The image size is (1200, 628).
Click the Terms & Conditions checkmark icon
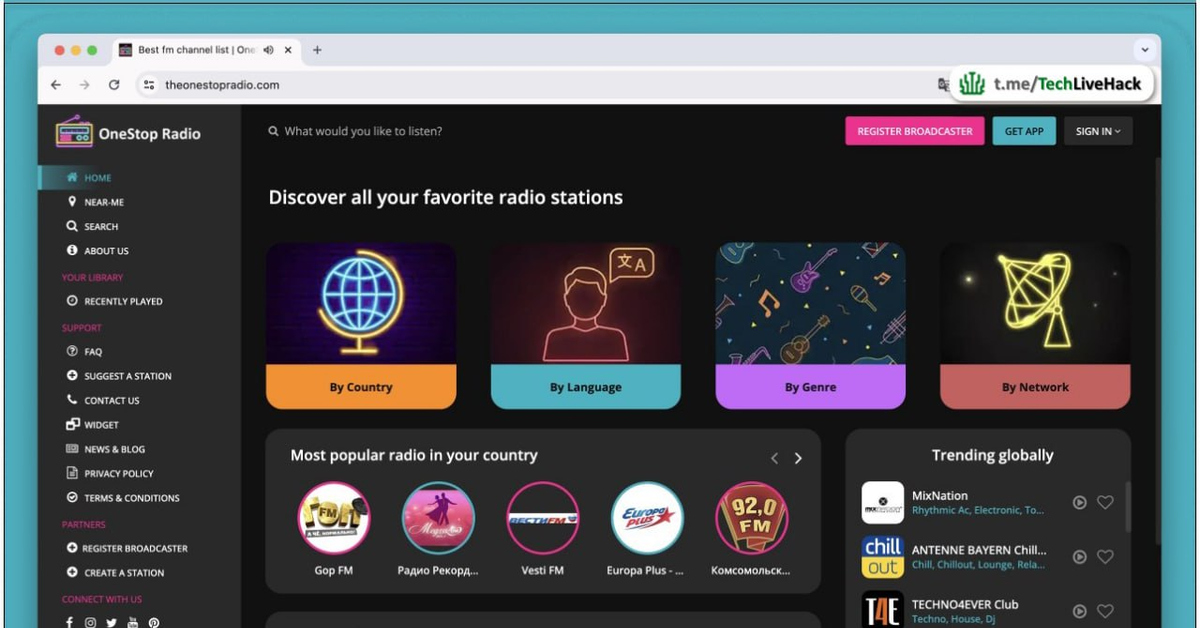[x=72, y=498]
